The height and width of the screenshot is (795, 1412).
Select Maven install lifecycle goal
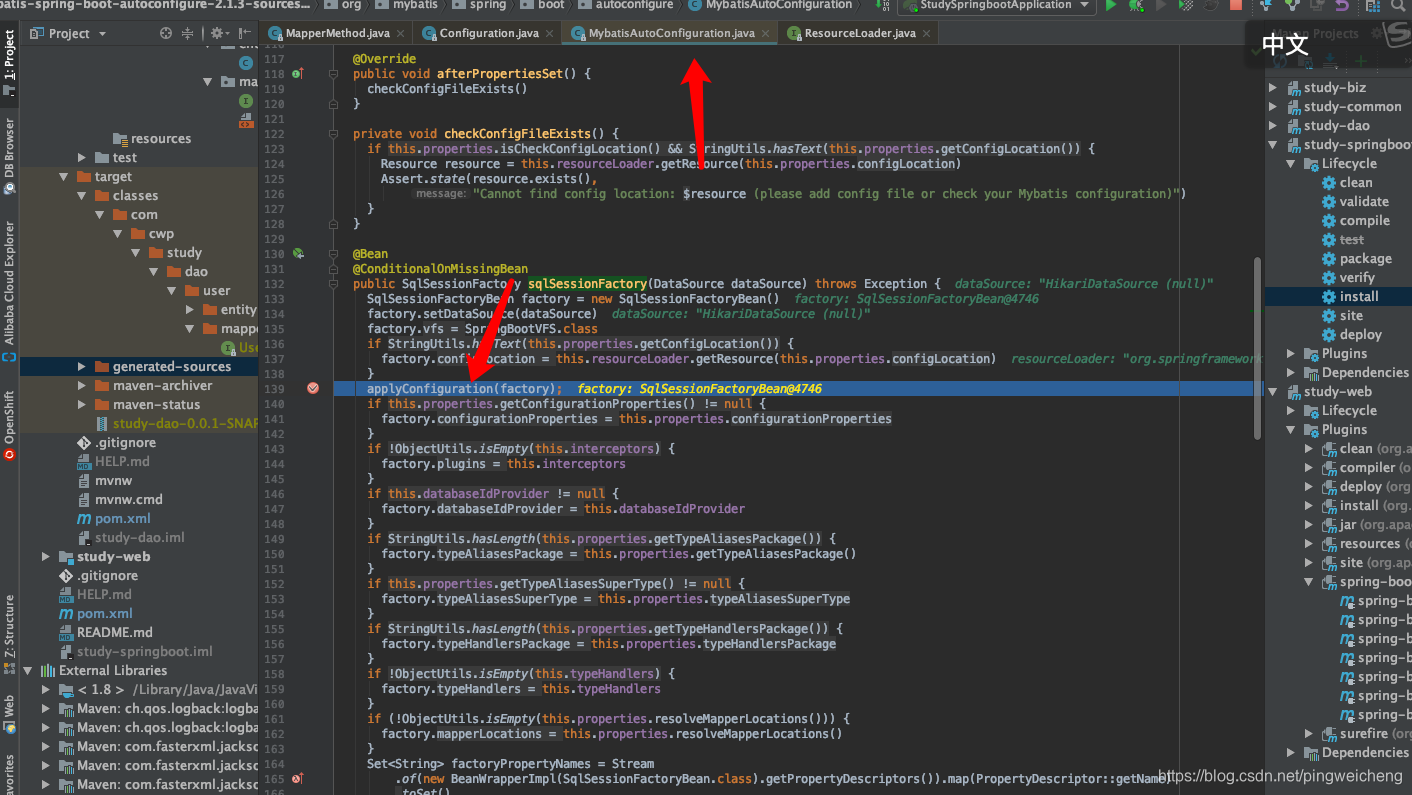(1359, 297)
